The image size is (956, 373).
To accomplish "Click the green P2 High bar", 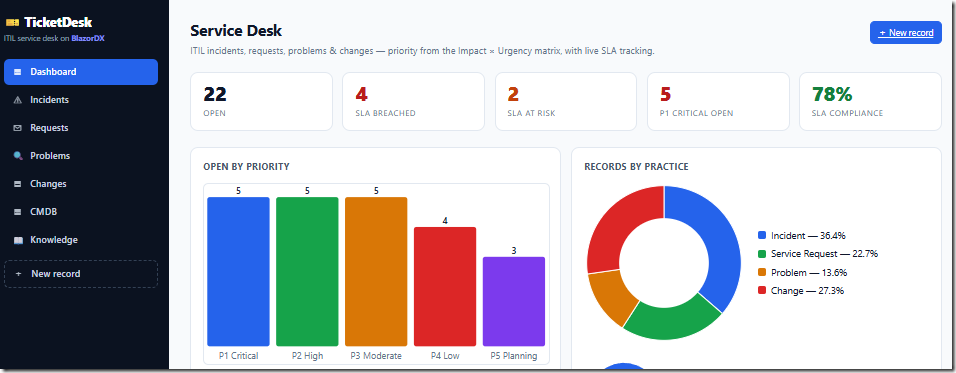I will [307, 272].
